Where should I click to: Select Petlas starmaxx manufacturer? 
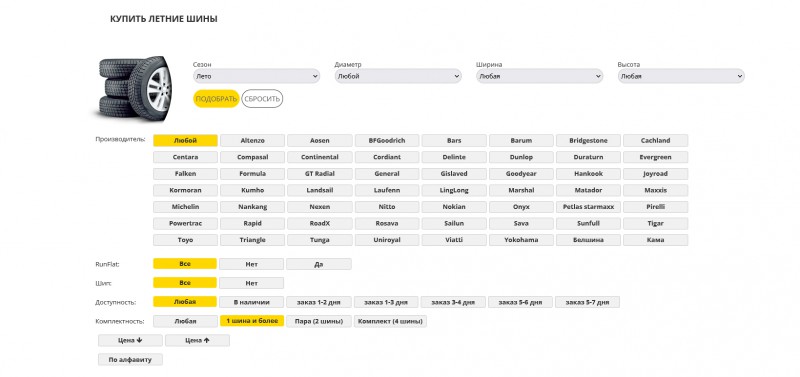(x=588, y=207)
